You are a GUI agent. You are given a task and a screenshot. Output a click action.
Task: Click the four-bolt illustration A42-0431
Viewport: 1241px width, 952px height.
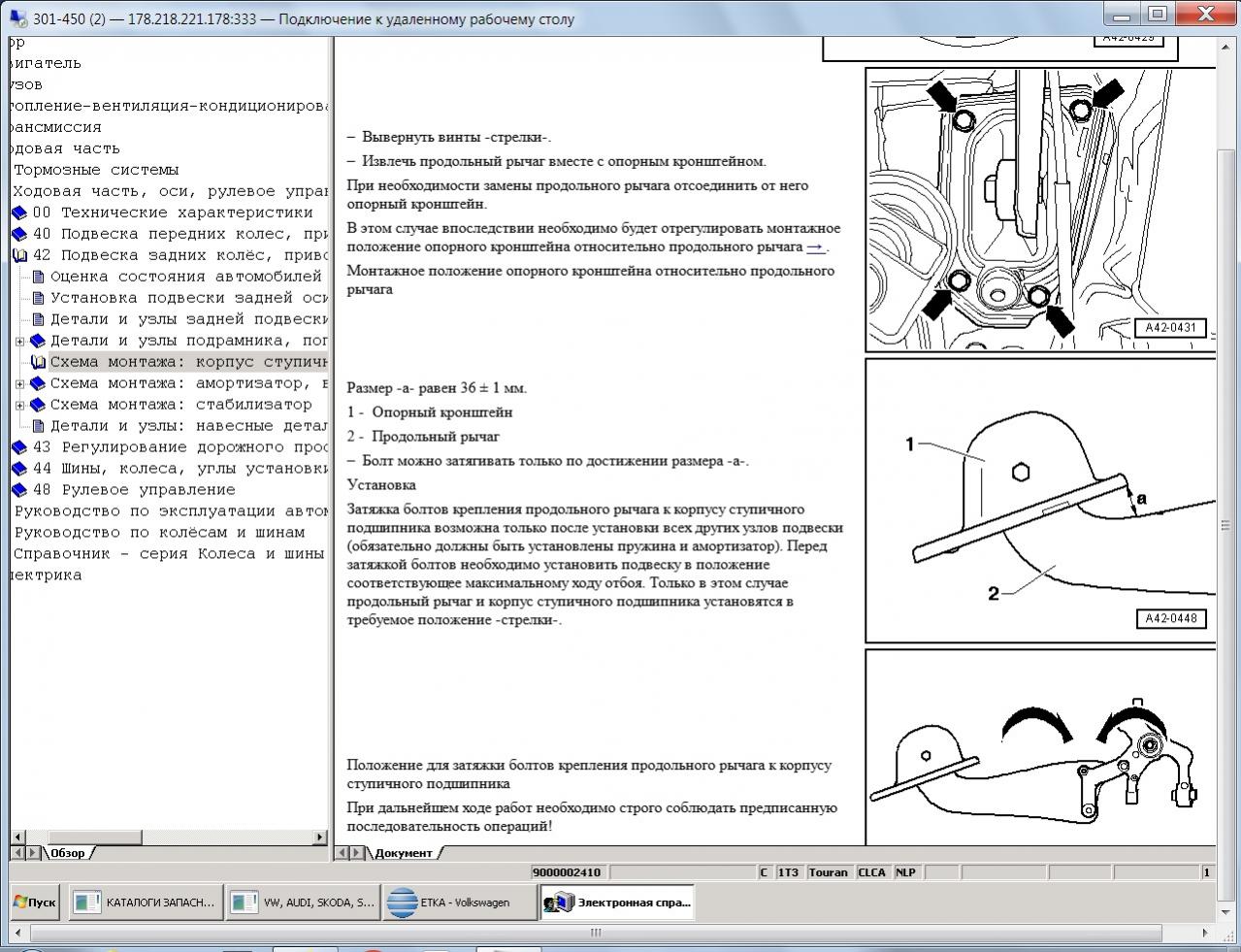pos(1040,209)
